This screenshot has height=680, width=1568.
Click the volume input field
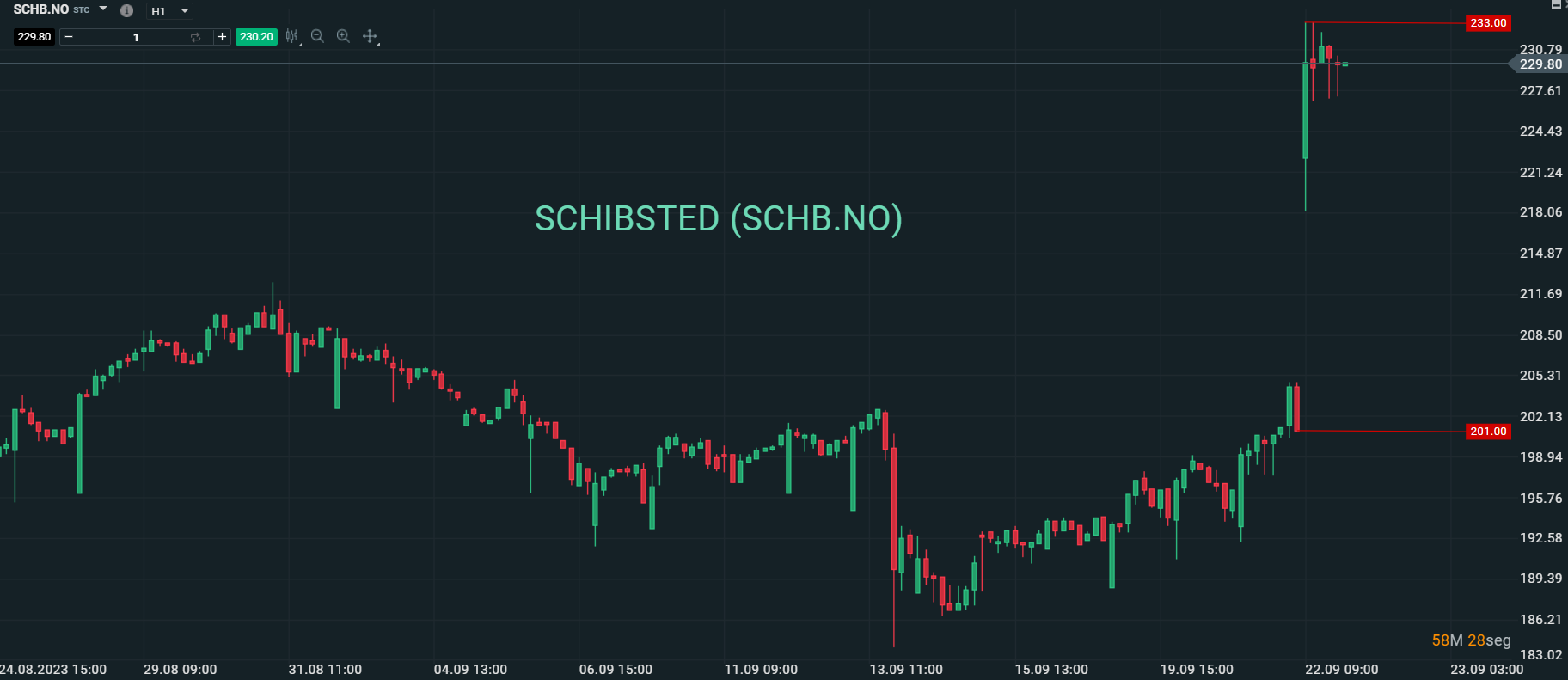(136, 37)
